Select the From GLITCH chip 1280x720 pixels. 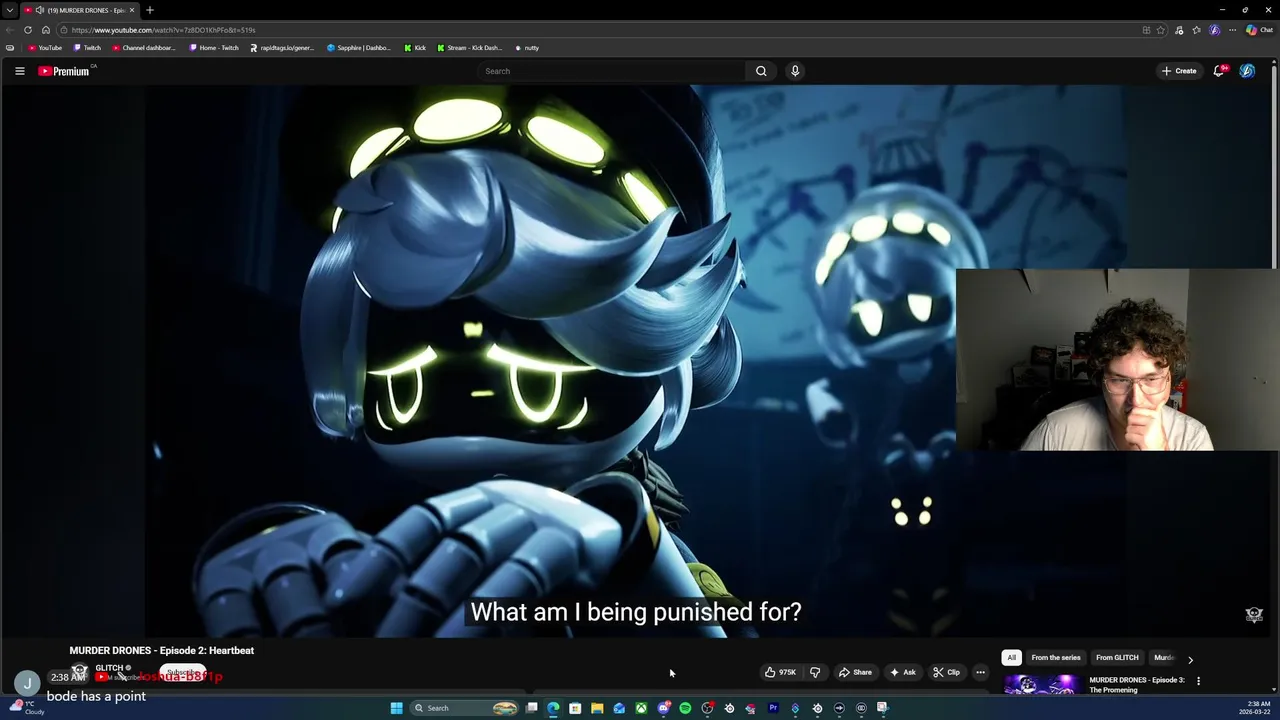[x=1117, y=658]
